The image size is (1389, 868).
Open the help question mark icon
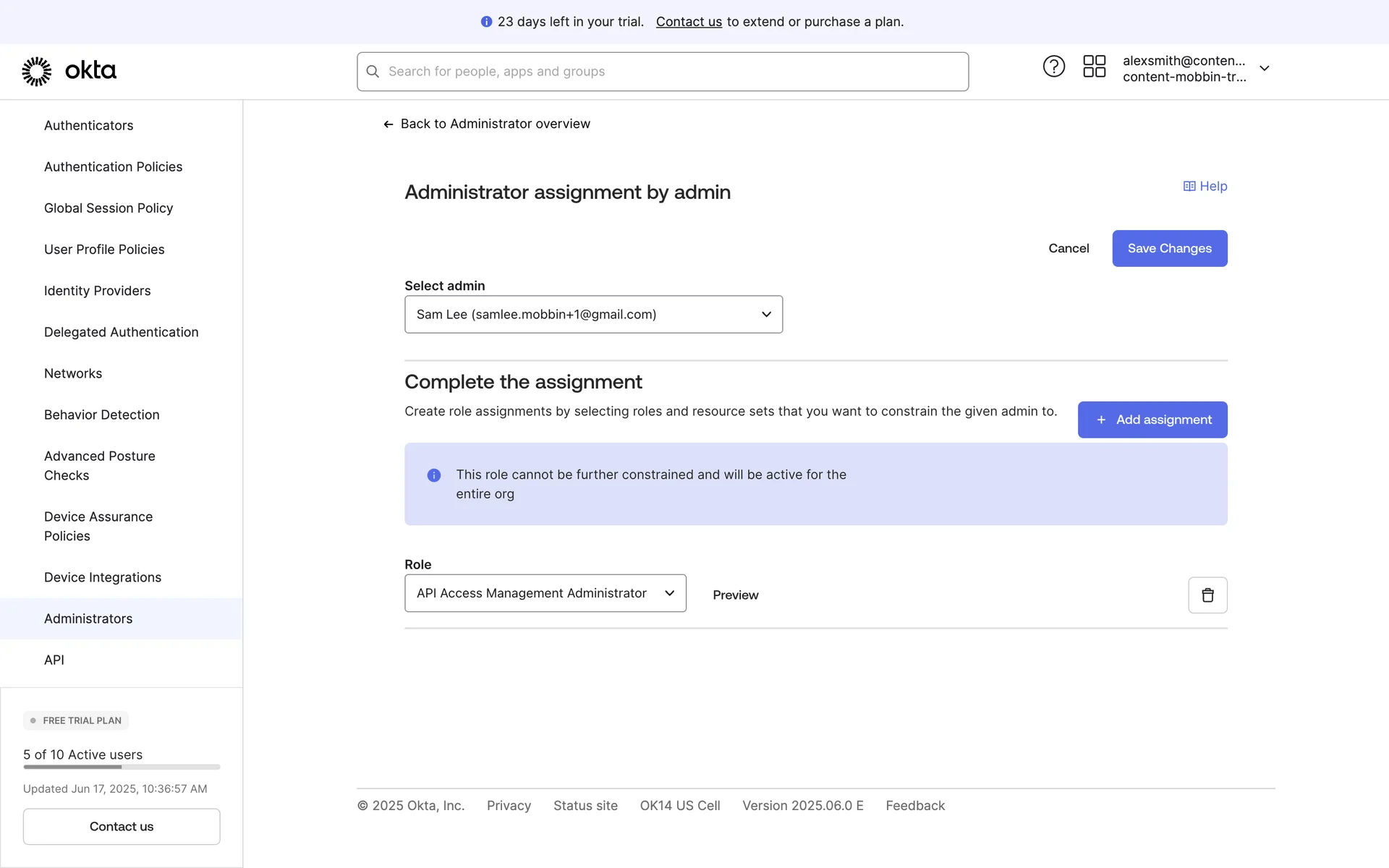coord(1053,67)
